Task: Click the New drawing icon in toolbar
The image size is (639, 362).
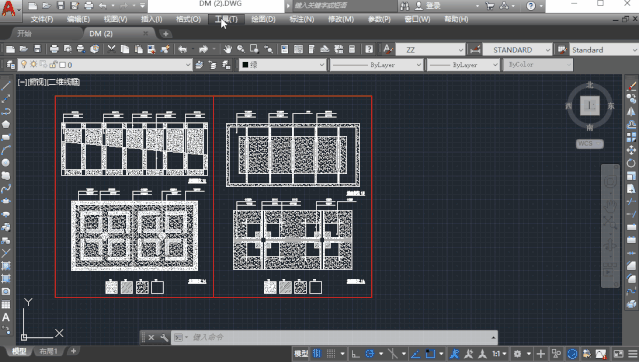Action: pos(11,49)
